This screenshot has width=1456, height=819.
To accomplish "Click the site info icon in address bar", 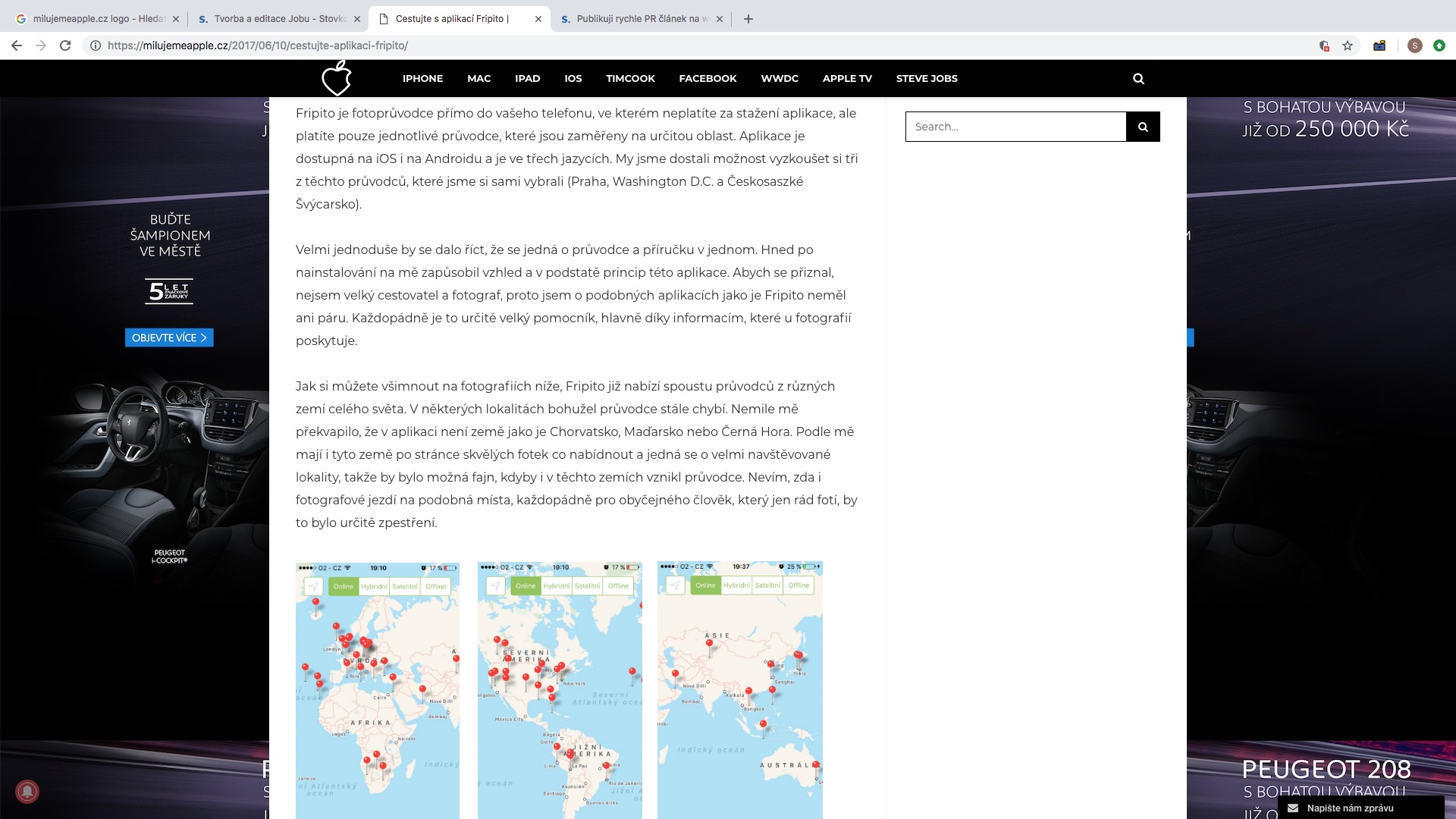I will (96, 45).
